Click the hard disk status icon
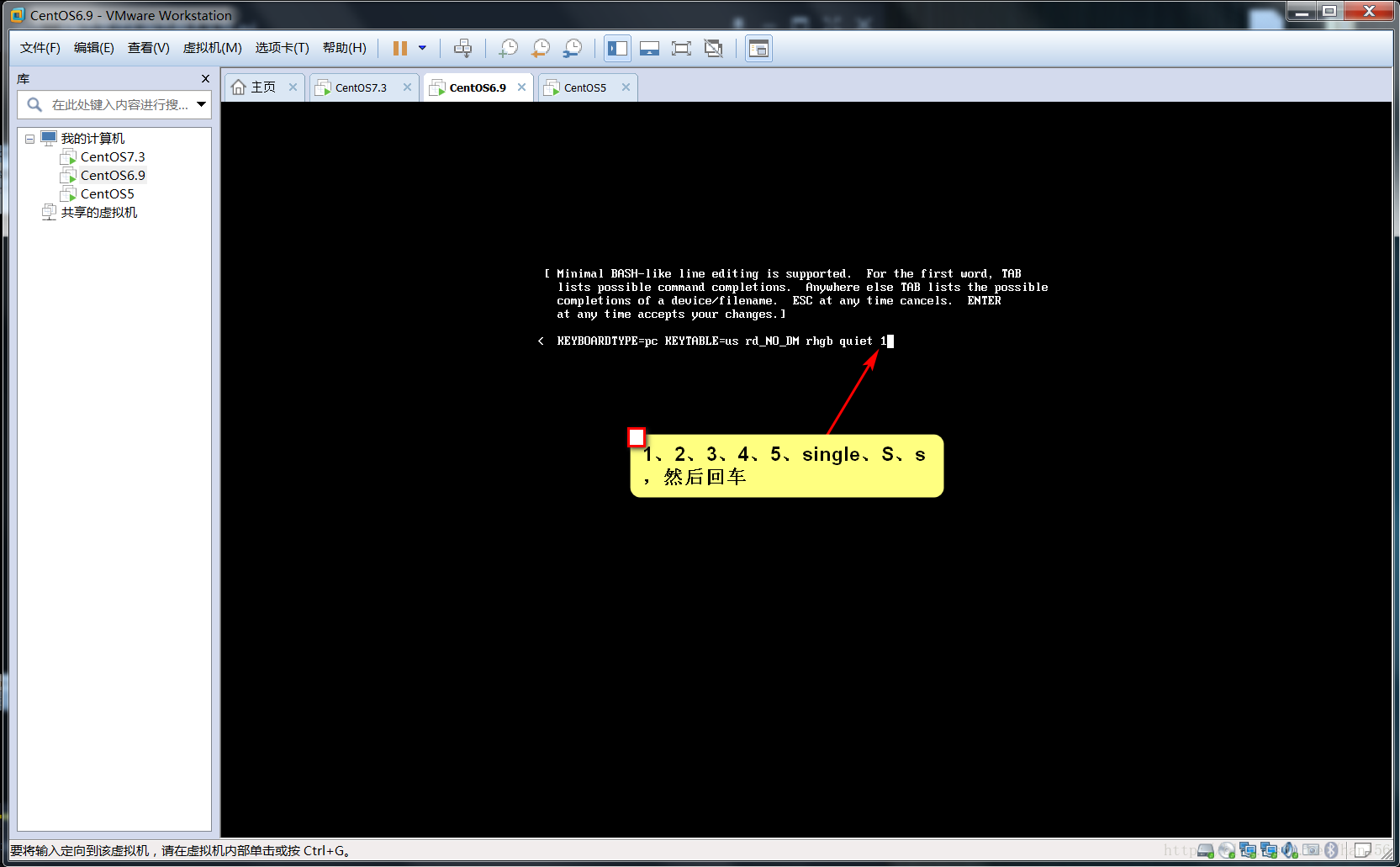This screenshot has width=1400, height=867. pos(1206,851)
